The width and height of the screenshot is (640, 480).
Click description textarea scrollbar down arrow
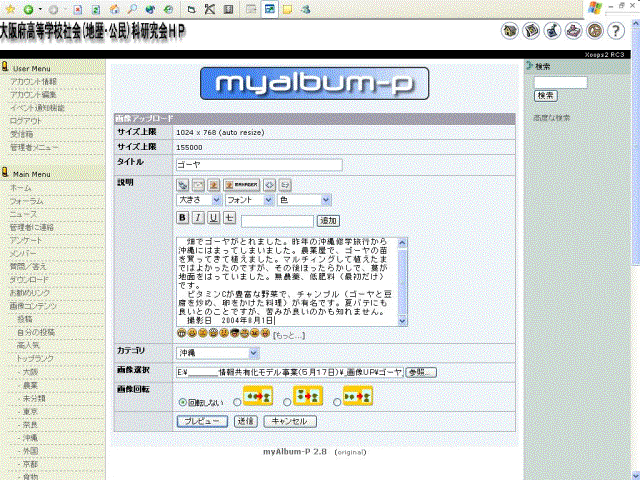point(402,321)
